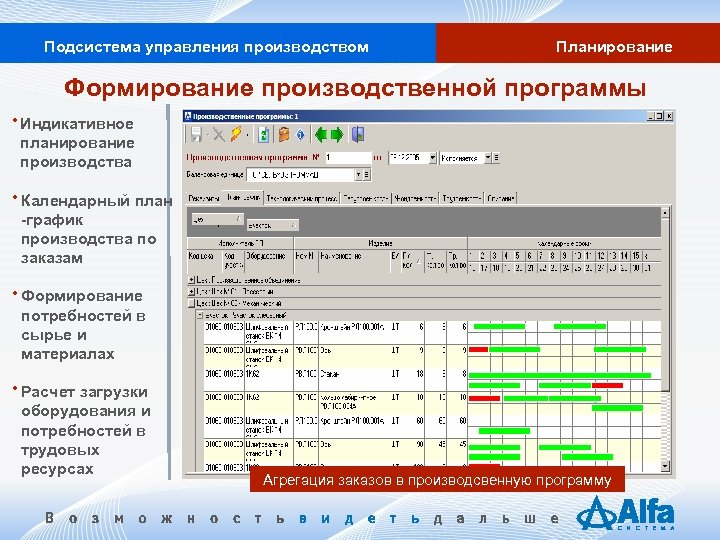Click quantity cell "18" in Стакан row
The height and width of the screenshot is (540, 720).
tap(413, 379)
